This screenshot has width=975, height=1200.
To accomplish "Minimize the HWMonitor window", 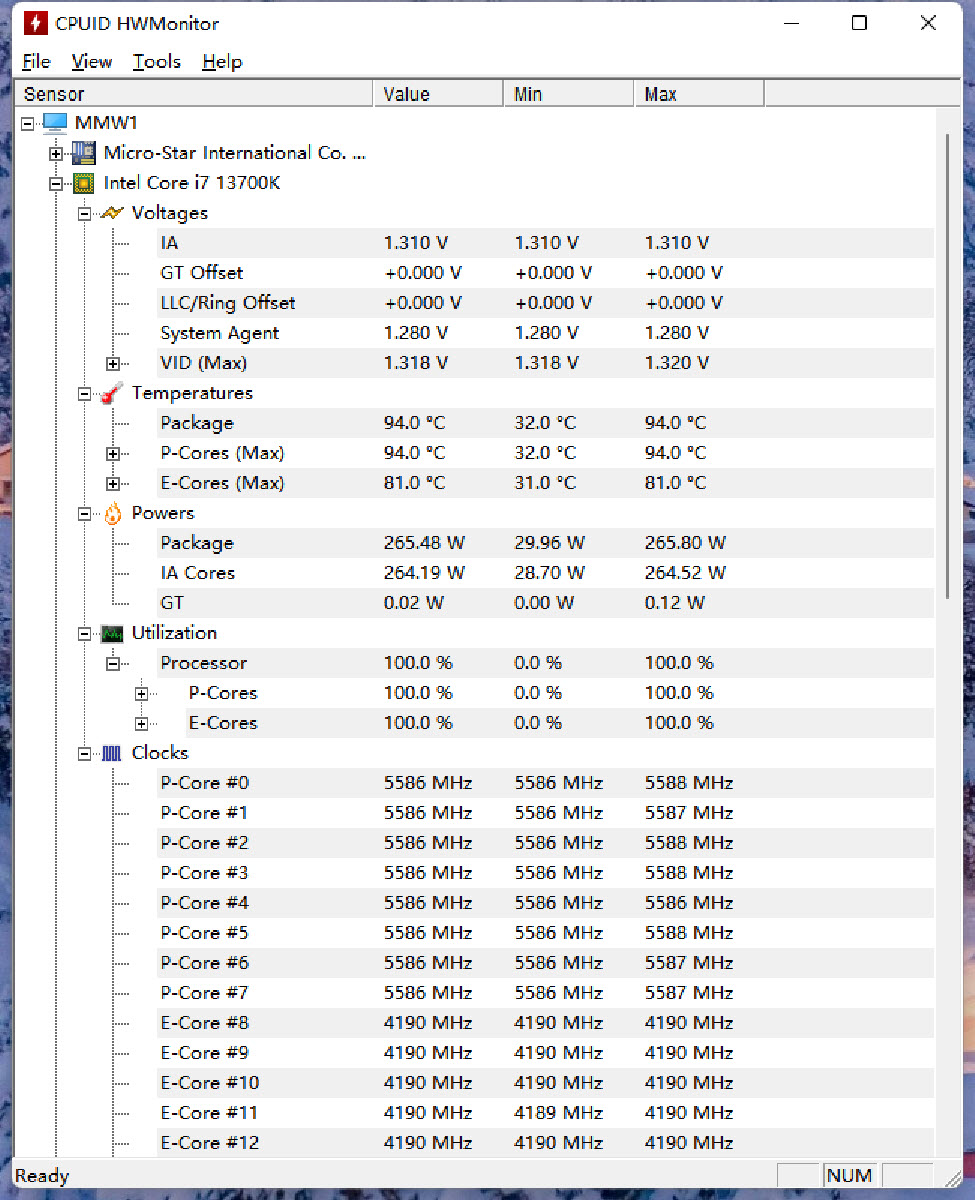I will [790, 23].
